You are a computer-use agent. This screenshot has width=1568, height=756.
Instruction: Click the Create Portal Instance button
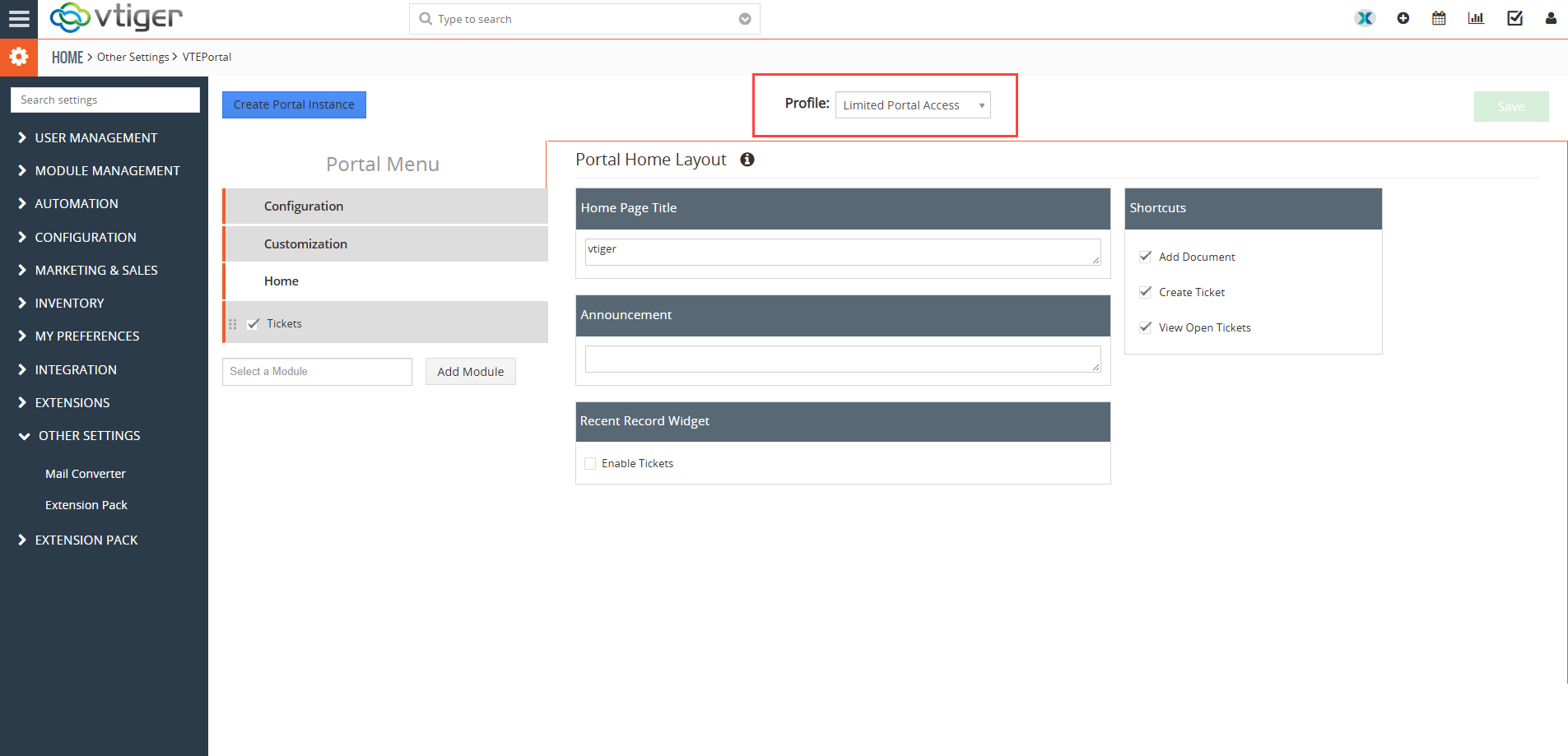294,104
